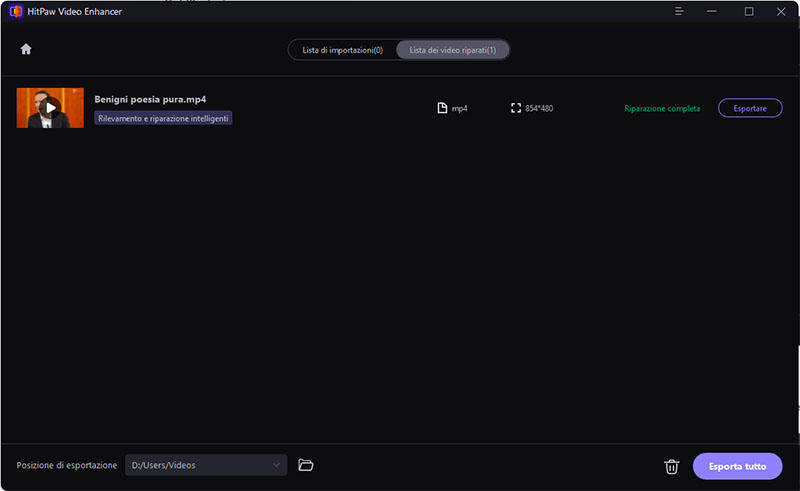Image resolution: width=800 pixels, height=491 pixels.
Task: Click the HitPaw app logo icon
Action: click(13, 12)
